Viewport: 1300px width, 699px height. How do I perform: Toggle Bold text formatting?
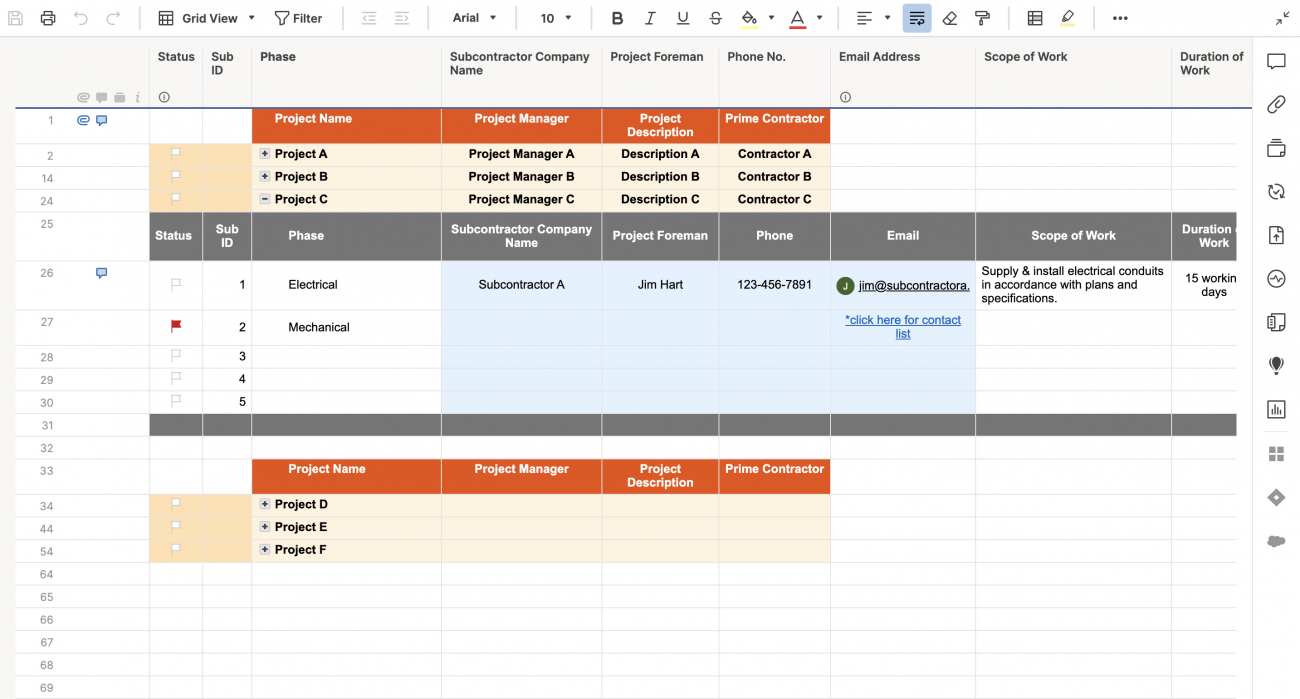coord(617,18)
